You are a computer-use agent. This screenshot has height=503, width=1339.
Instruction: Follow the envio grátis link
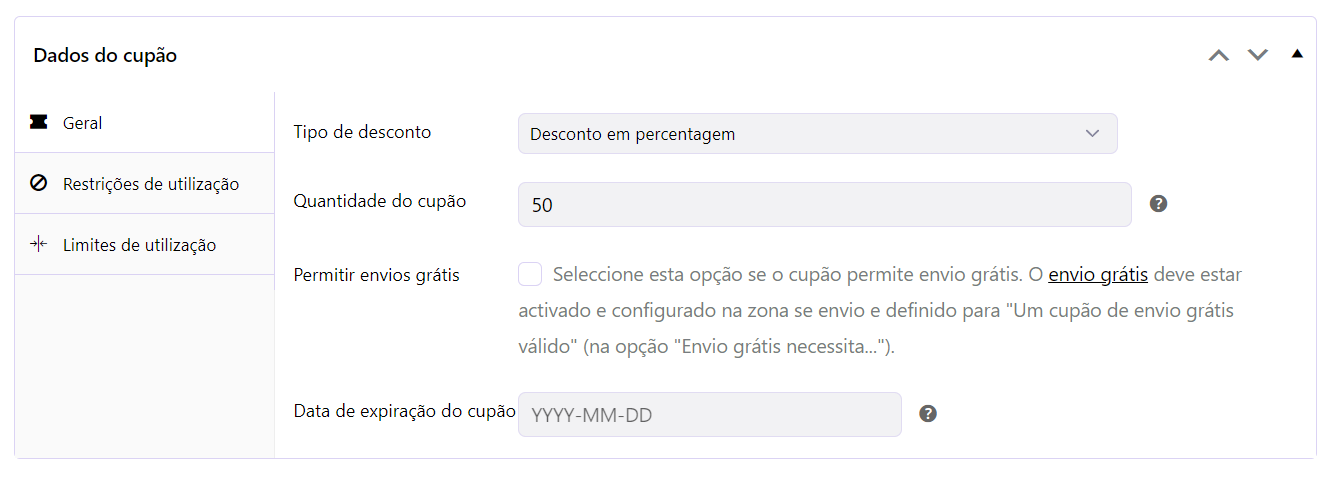pyautogui.click(x=1097, y=274)
